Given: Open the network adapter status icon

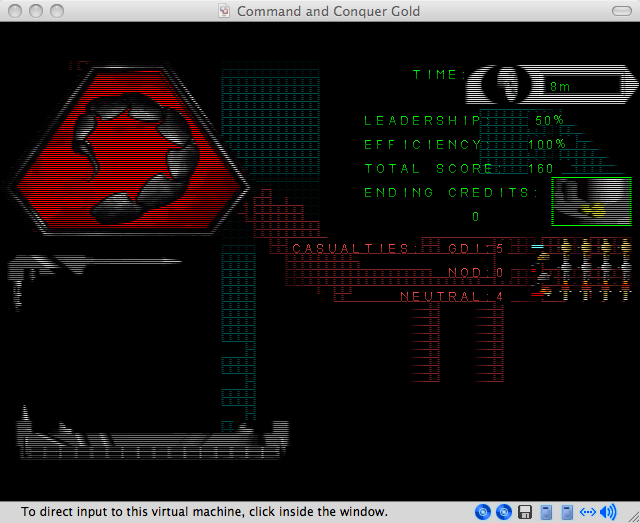Looking at the screenshot, I should coord(588,512).
